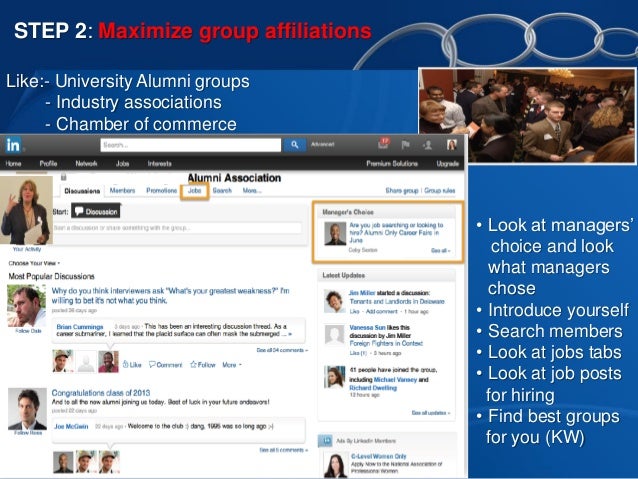This screenshot has width=638, height=479.
Task: Open Tenants and Landlords in Delaware discussion
Action: [x=397, y=302]
